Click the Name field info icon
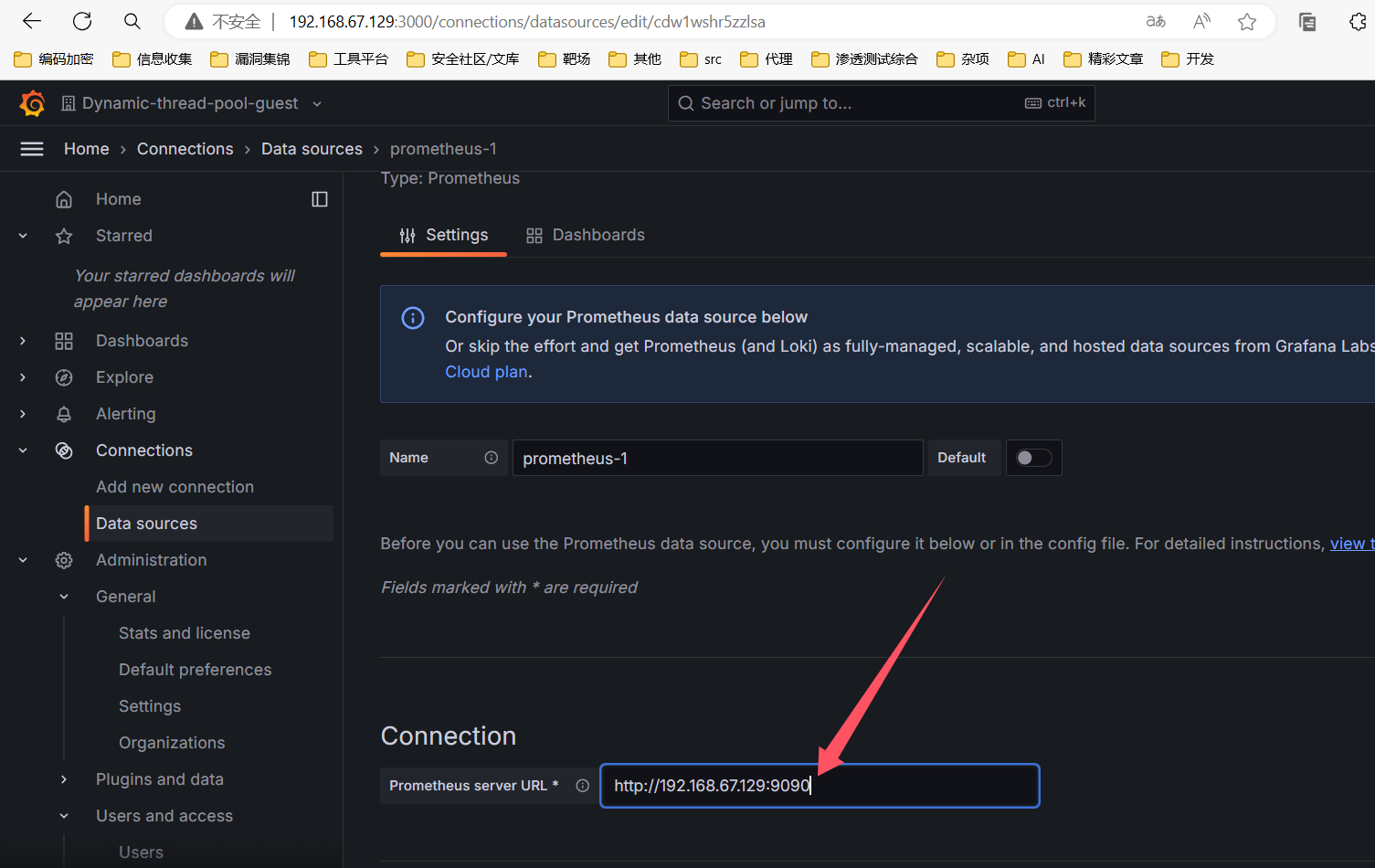This screenshot has height=868, width=1375. pyautogui.click(x=492, y=458)
